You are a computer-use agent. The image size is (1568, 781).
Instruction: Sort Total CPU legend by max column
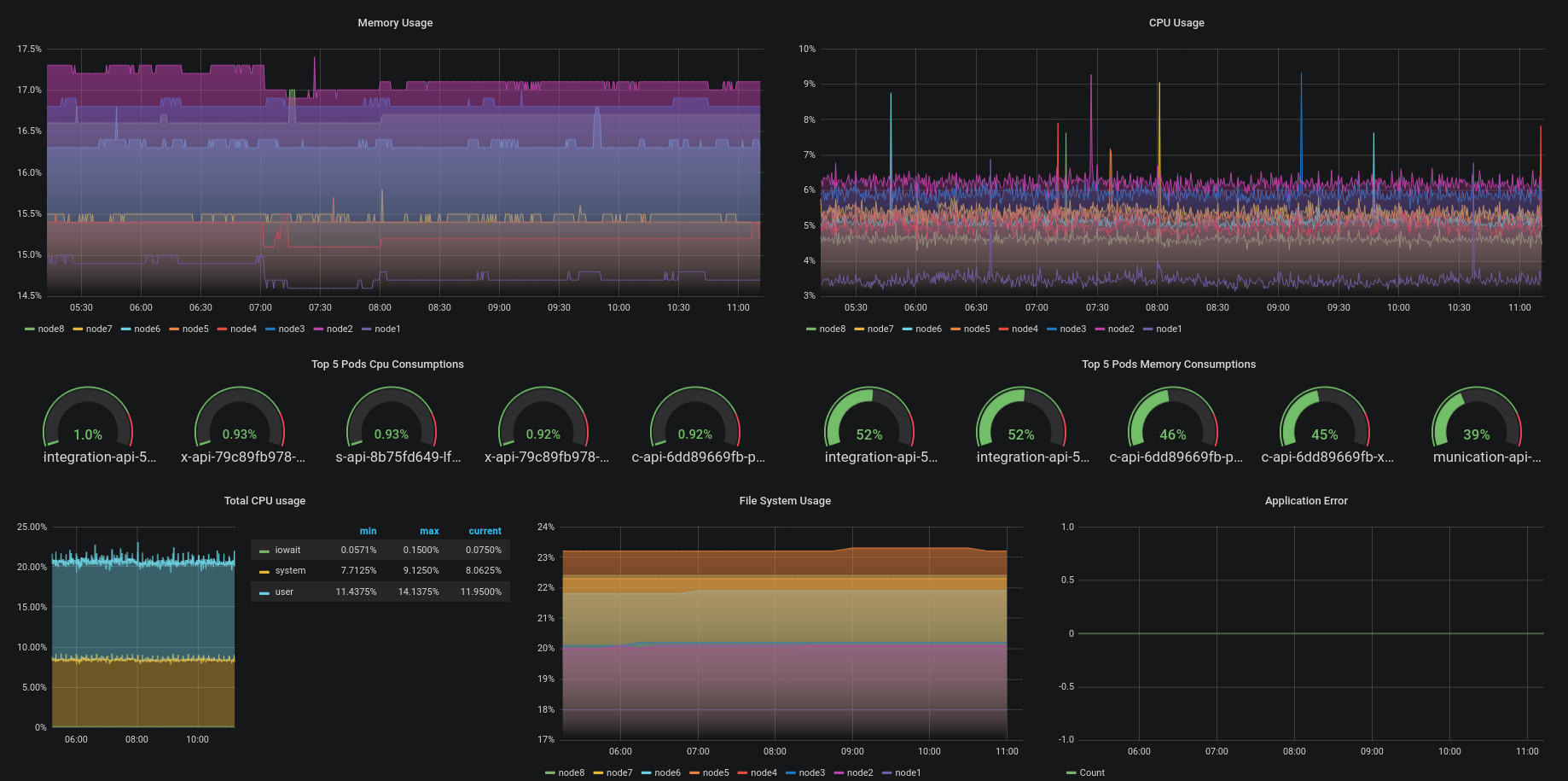coord(429,531)
